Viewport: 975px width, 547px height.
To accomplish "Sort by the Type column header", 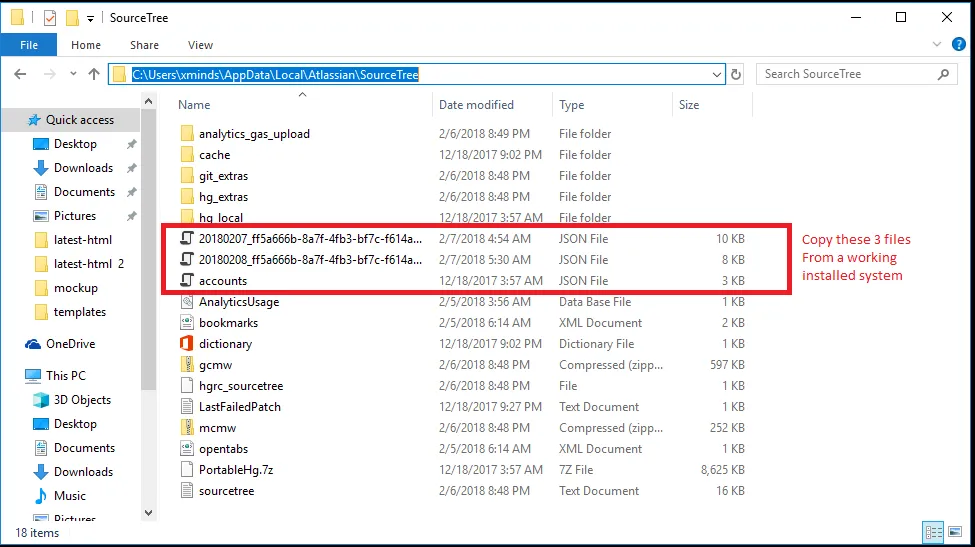I will point(571,104).
